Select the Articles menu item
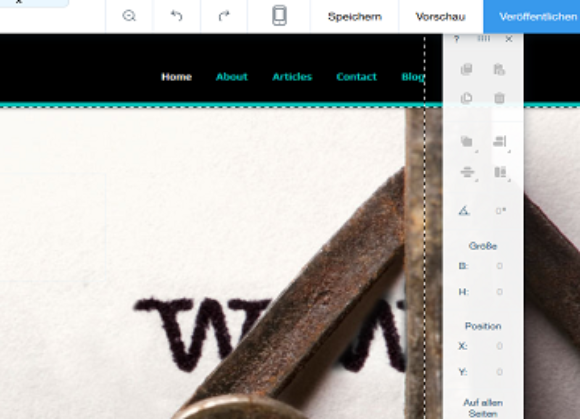 292,77
